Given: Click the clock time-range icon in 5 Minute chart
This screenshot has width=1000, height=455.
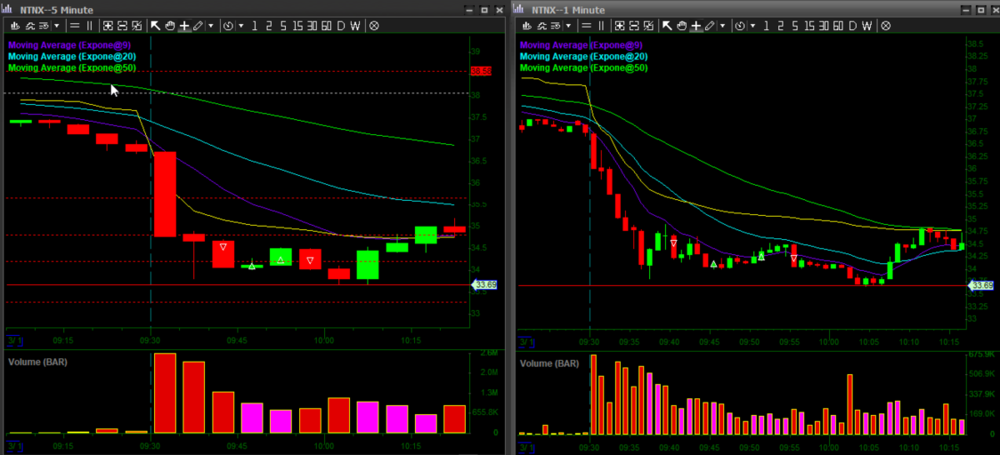Looking at the screenshot, I should [x=229, y=25].
